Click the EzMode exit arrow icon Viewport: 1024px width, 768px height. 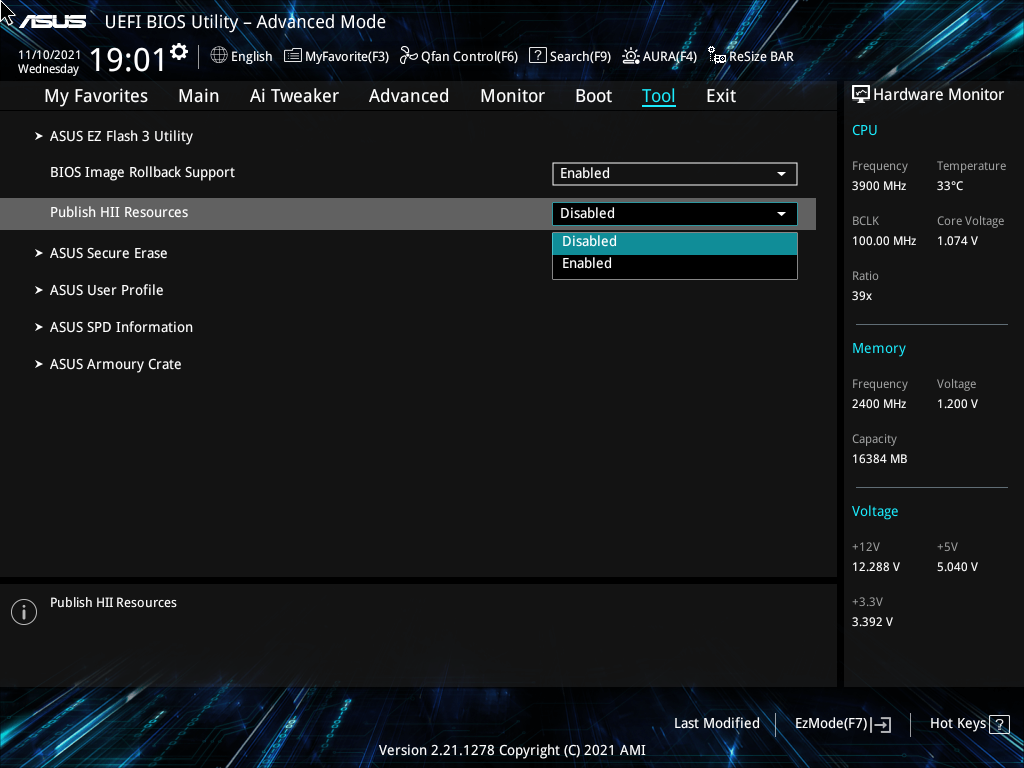click(x=881, y=724)
